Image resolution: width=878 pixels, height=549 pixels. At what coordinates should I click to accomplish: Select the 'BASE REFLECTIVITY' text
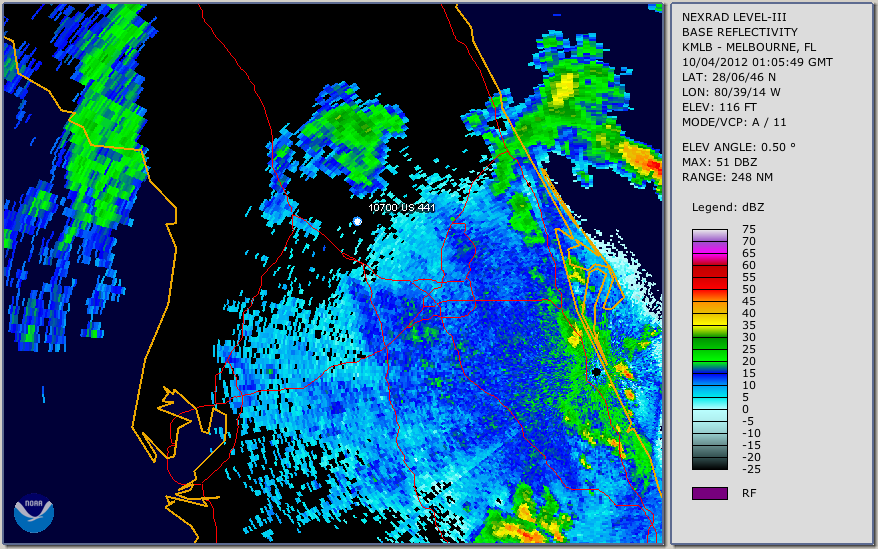coord(739,32)
